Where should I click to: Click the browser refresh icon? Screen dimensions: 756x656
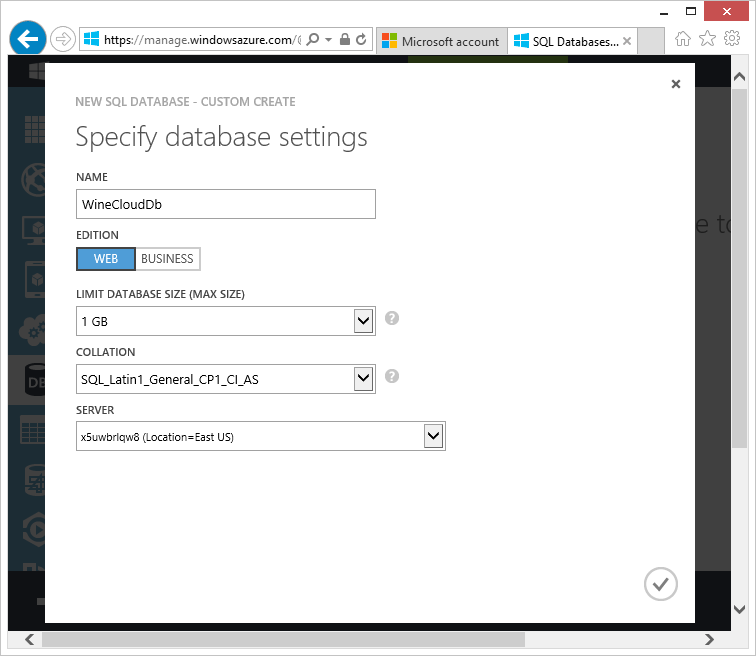(361, 39)
